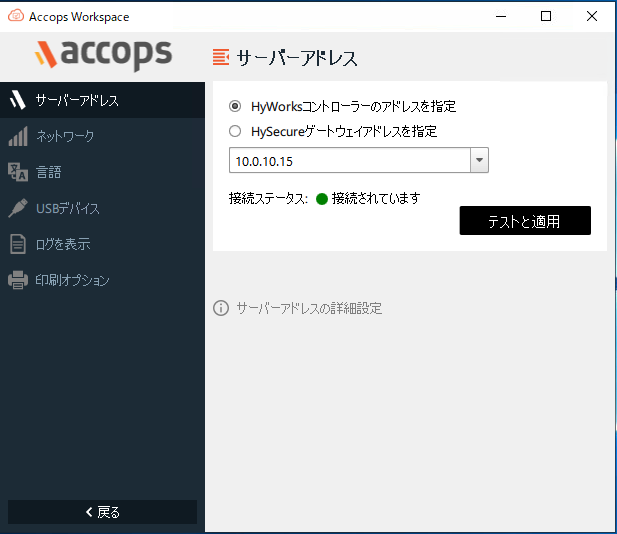Open the USBデバイス menu item
This screenshot has height=534, width=617.
pos(102,208)
